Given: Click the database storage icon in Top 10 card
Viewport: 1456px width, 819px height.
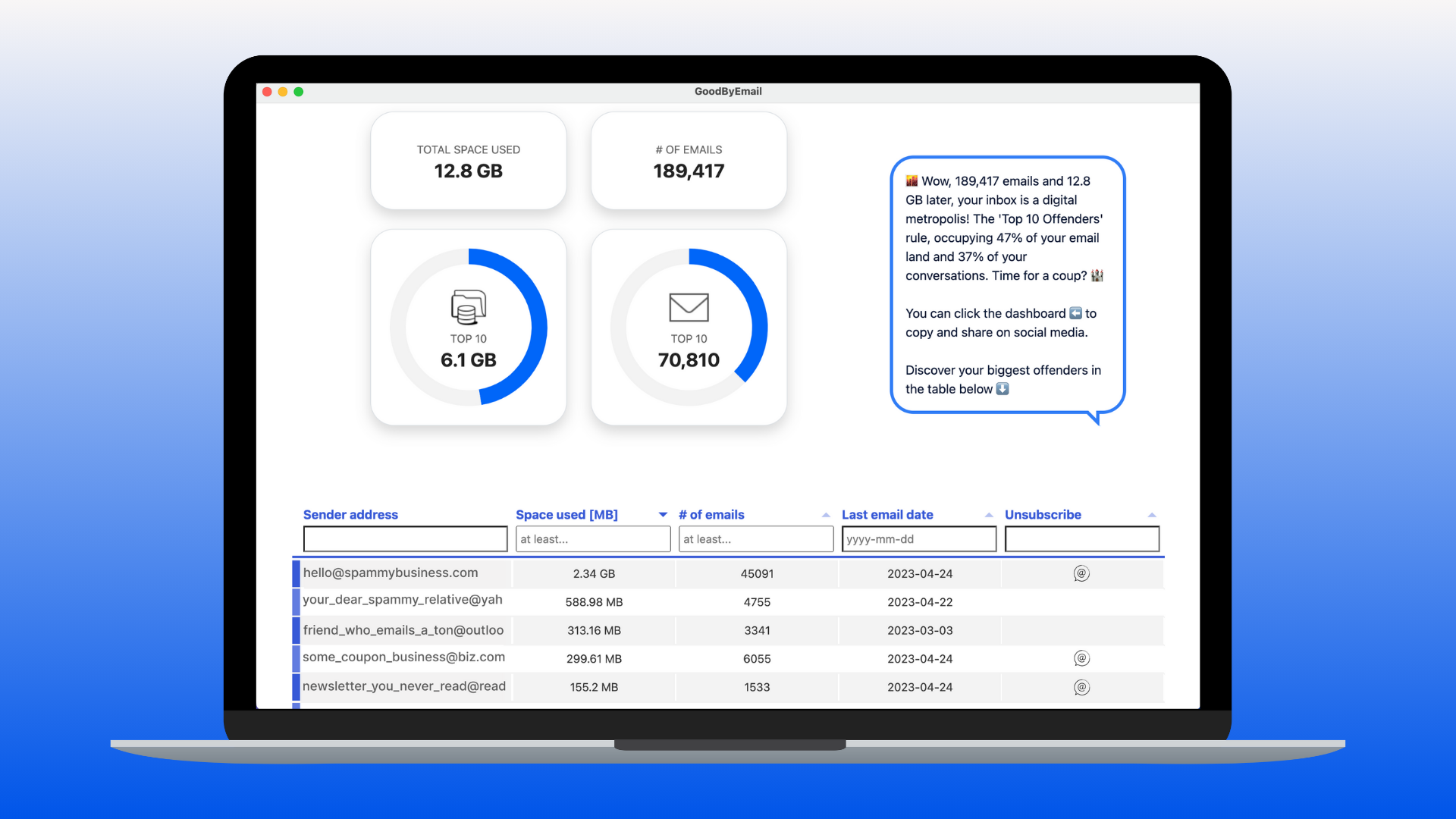Looking at the screenshot, I should click(468, 307).
